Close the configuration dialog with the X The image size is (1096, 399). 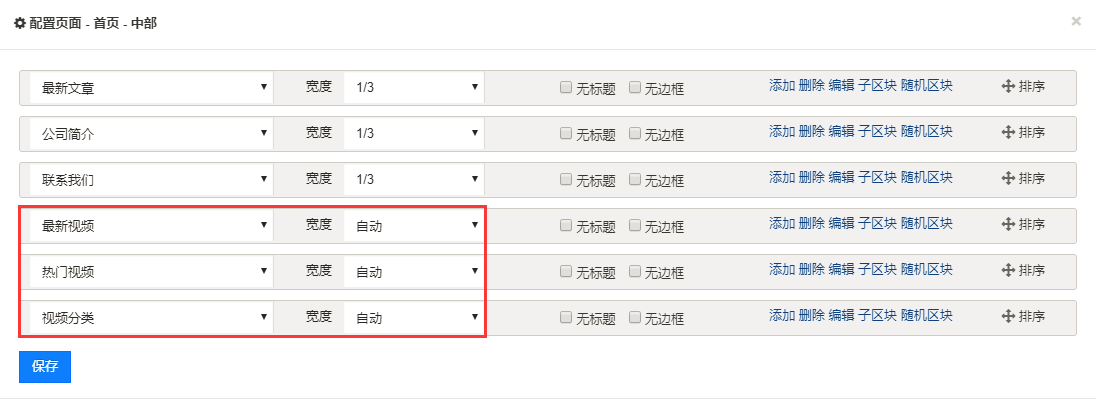tap(1076, 22)
